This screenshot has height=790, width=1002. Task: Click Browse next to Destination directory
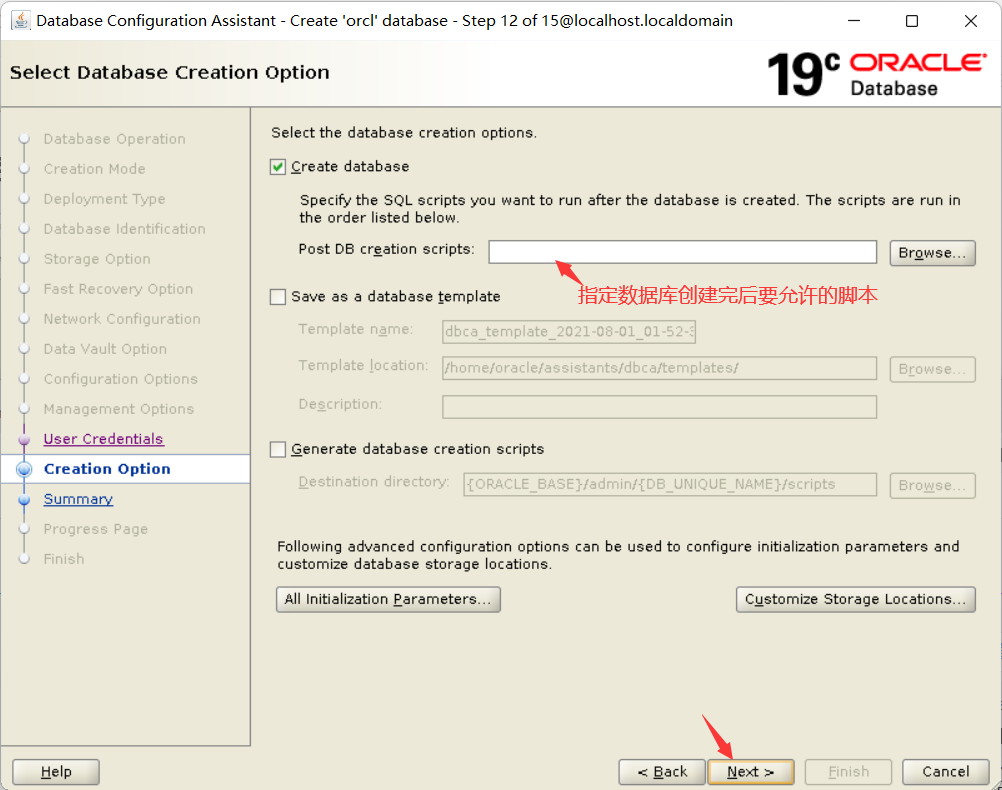(x=932, y=485)
